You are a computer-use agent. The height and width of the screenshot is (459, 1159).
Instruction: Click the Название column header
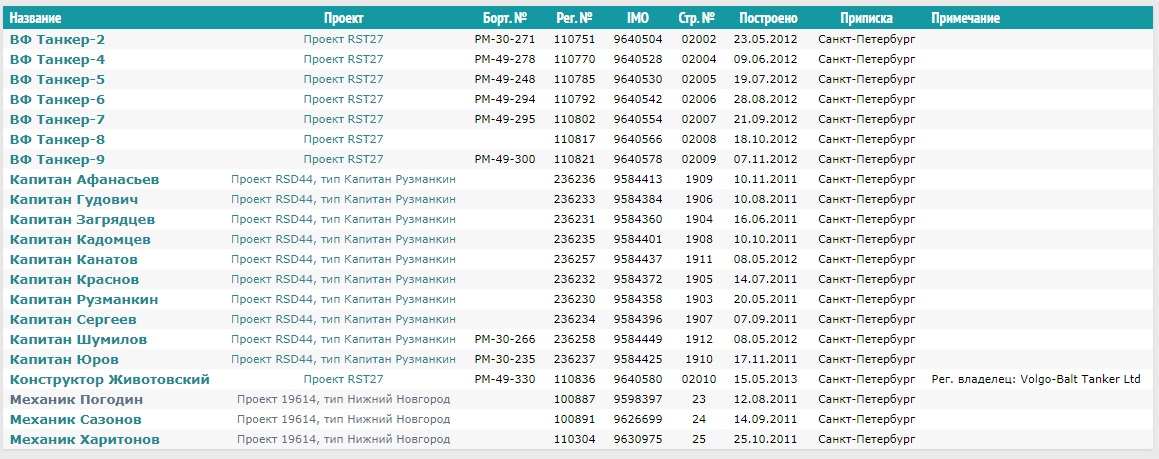click(35, 18)
